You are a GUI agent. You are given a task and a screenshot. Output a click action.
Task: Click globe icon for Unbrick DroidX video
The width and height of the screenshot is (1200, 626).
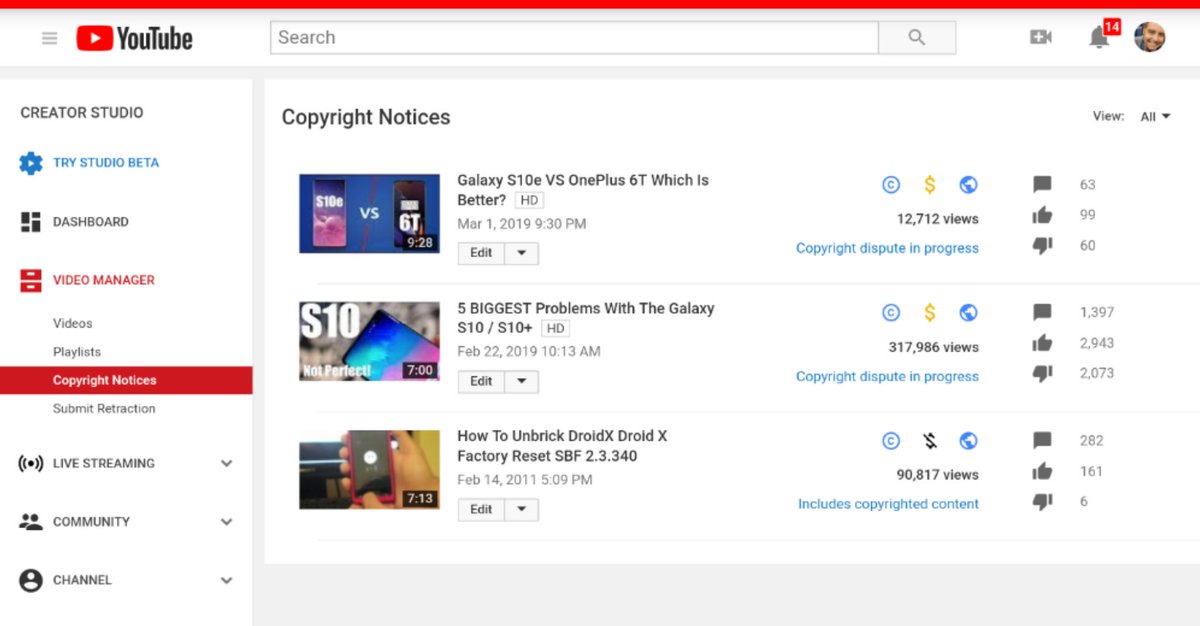(x=968, y=441)
